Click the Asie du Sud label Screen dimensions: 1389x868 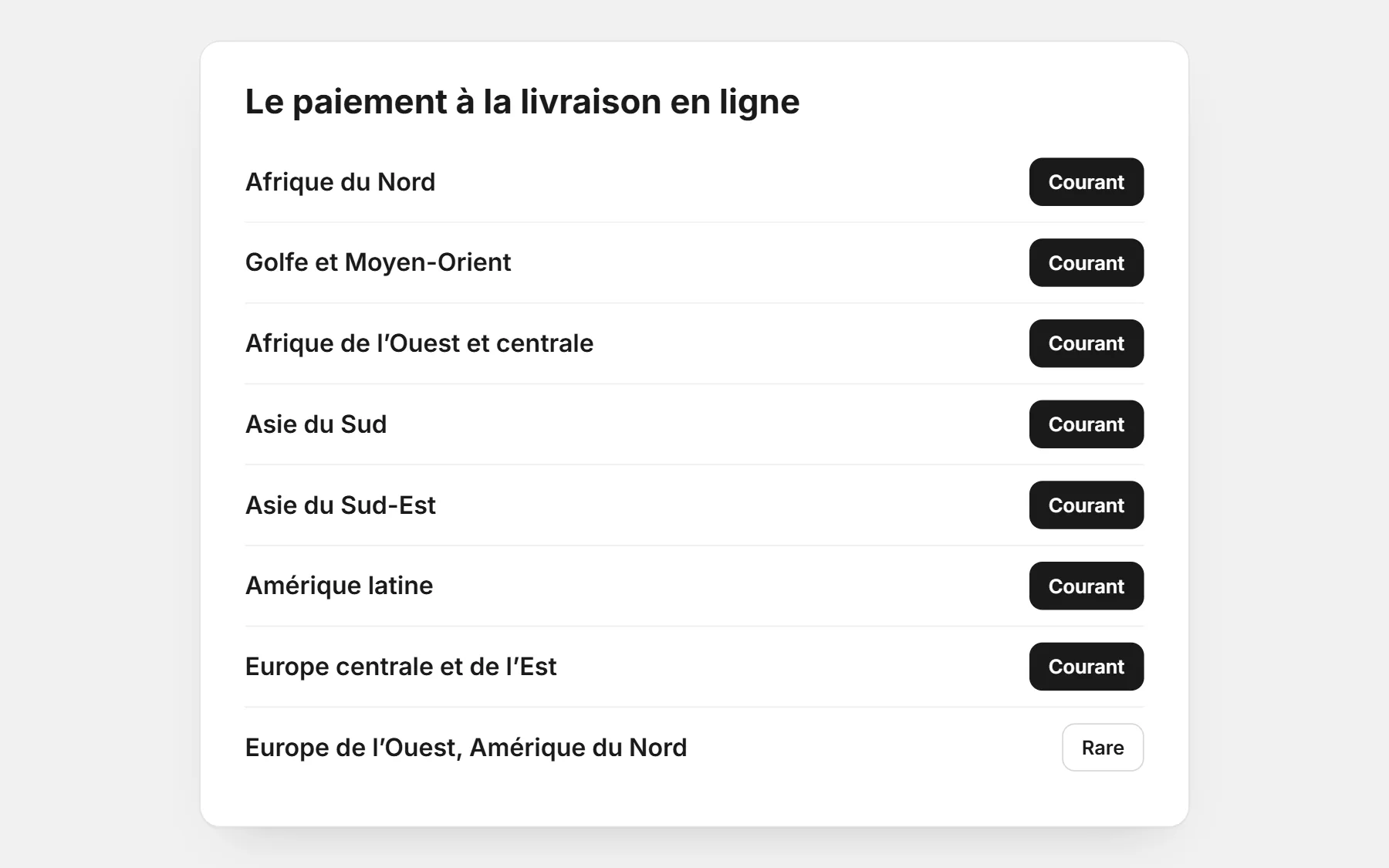pos(316,424)
